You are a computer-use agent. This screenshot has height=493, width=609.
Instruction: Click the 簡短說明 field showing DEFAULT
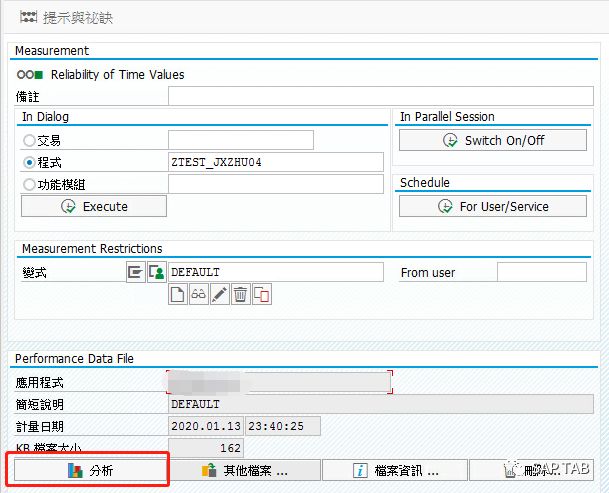tap(381, 404)
